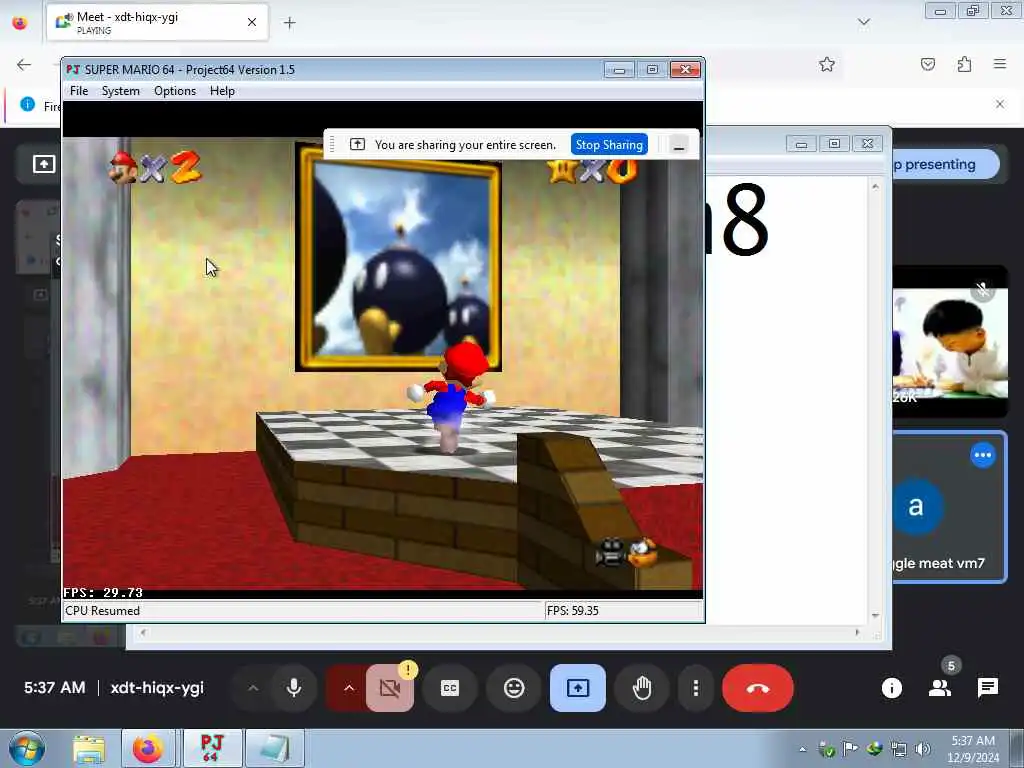
Task: Dismiss the Firefox notification bar
Action: [x=999, y=104]
